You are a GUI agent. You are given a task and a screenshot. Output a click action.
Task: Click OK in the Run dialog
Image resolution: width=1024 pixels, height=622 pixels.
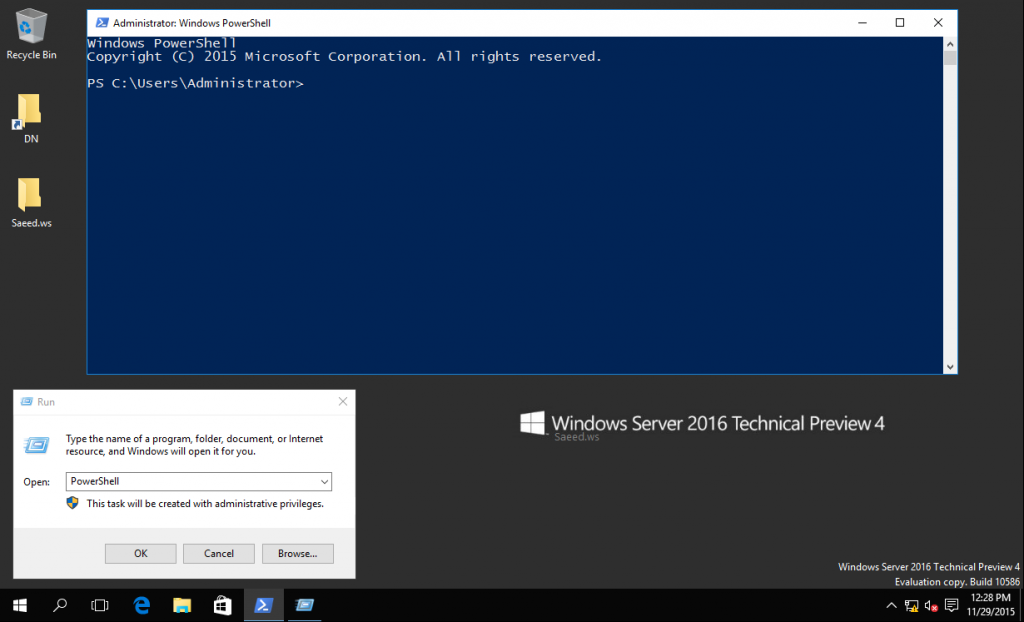coord(140,553)
